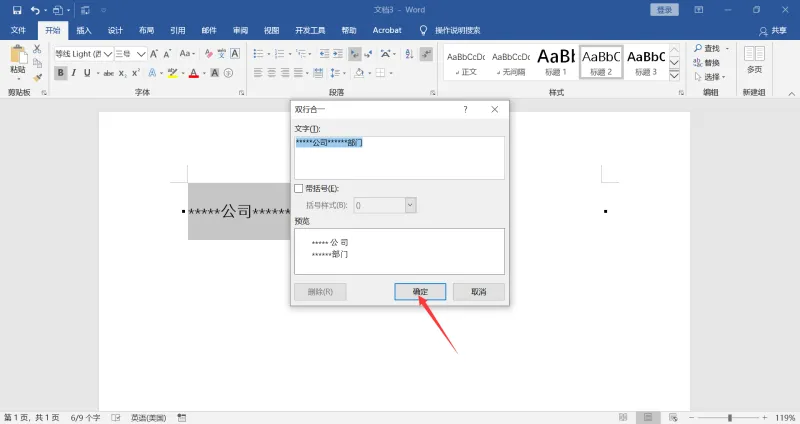The image size is (800, 424).
Task: Switch to the 审阅 tab
Action: tap(240, 31)
